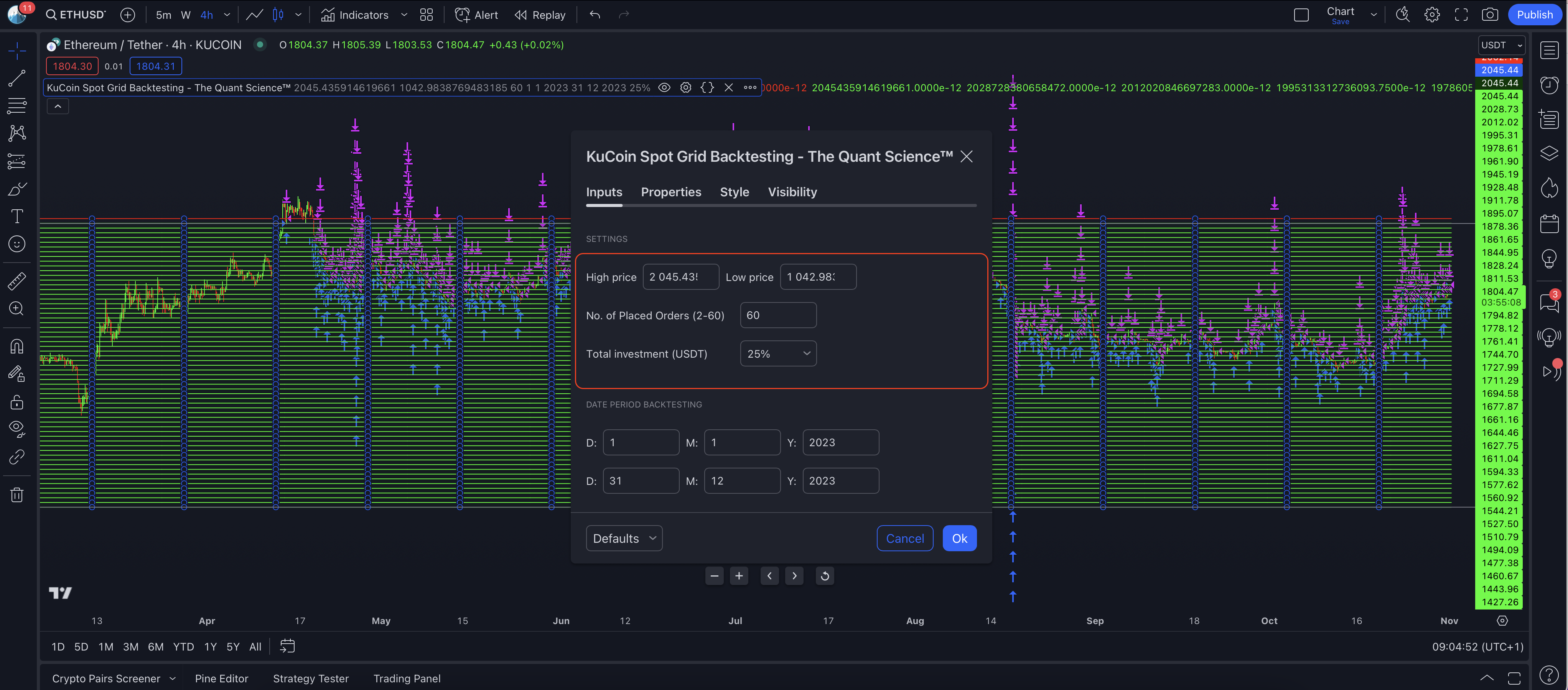Take a chart snapshot with camera icon
Screen dimensions: 1568x690
[x=1489, y=15]
